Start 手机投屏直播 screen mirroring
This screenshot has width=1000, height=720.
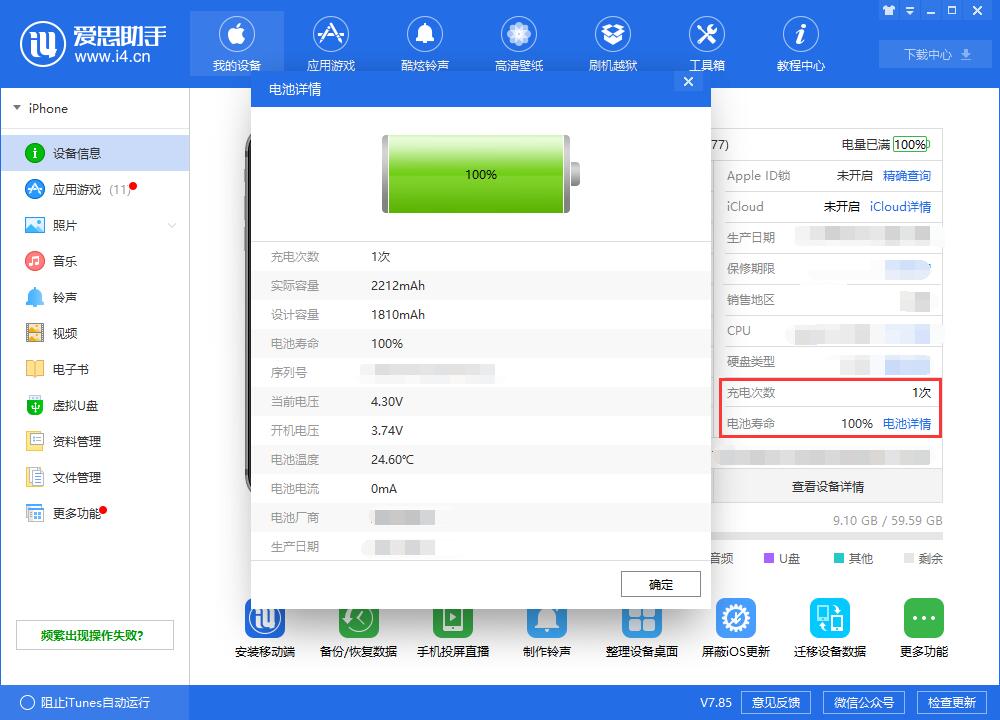(x=453, y=627)
